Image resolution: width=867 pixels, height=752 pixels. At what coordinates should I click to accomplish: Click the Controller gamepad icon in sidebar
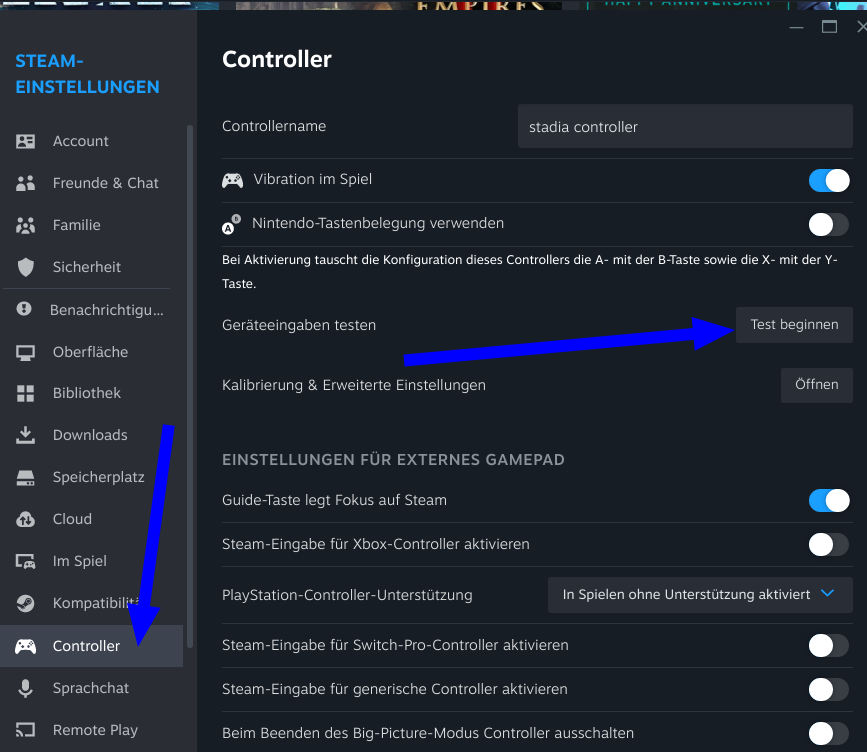pos(25,646)
